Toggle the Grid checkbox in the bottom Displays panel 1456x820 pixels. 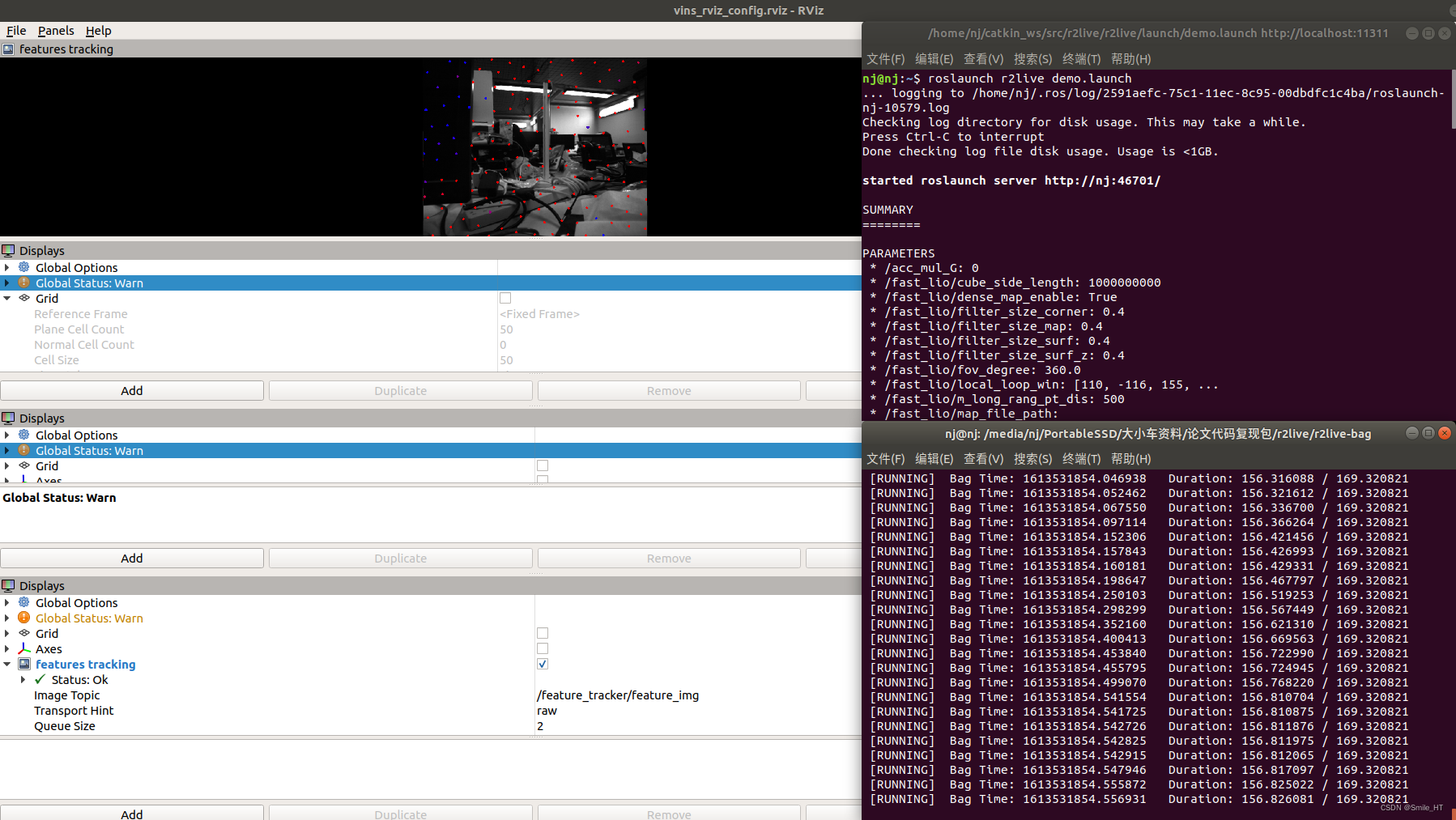click(x=543, y=633)
